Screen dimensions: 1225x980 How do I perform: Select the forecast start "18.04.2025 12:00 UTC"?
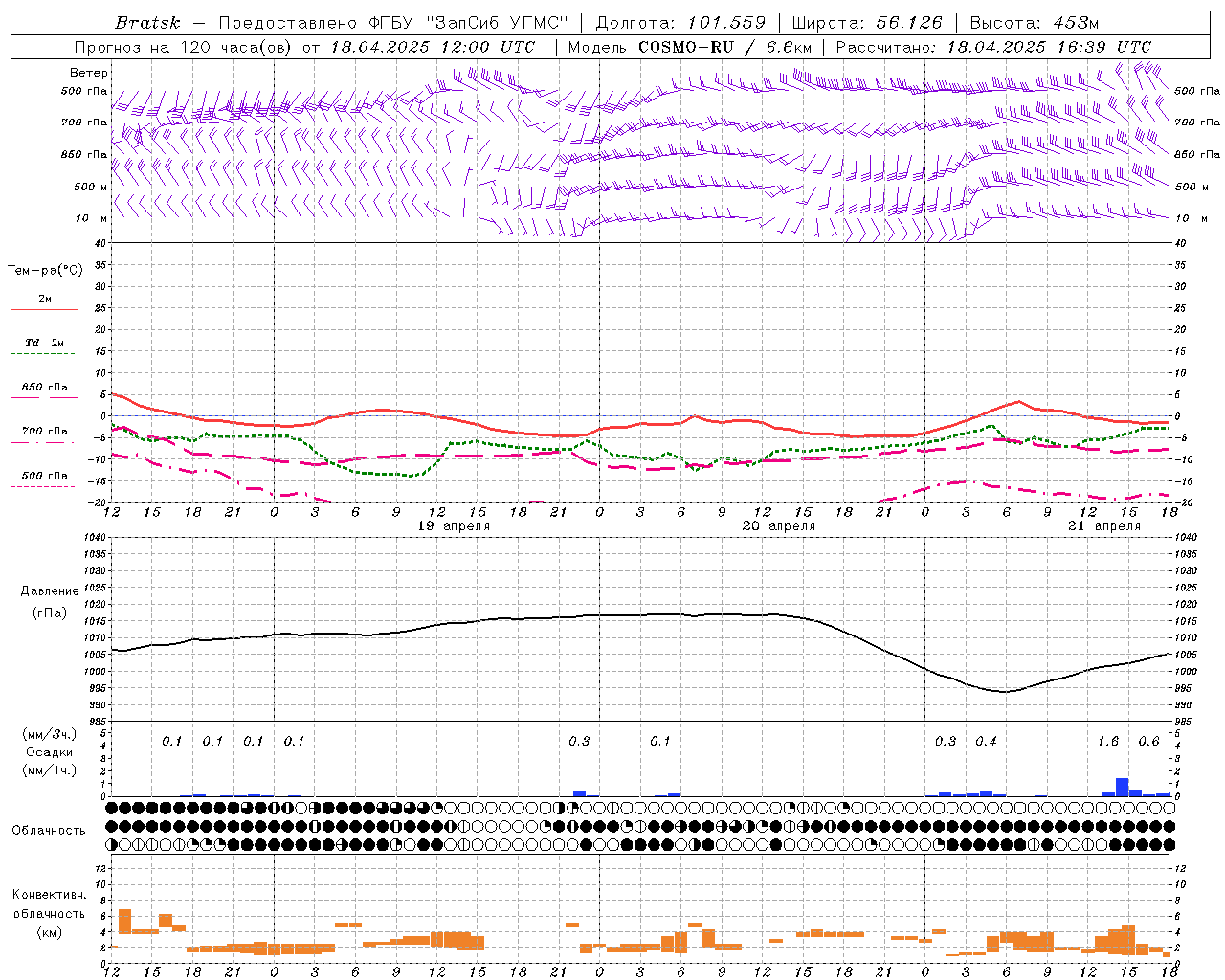(433, 47)
